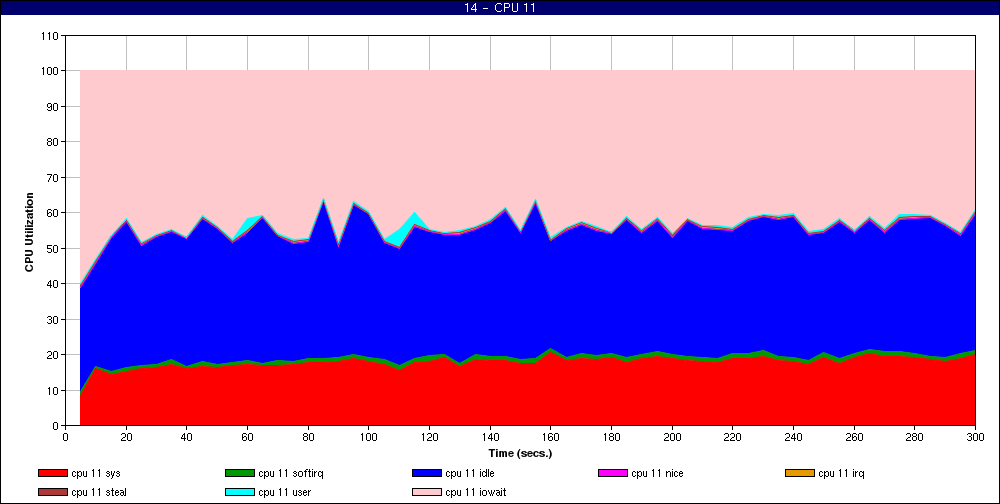Screen dimensions: 1000x504
Task: Click the blue cpu 11 idle legend swatch
Action: point(427,473)
